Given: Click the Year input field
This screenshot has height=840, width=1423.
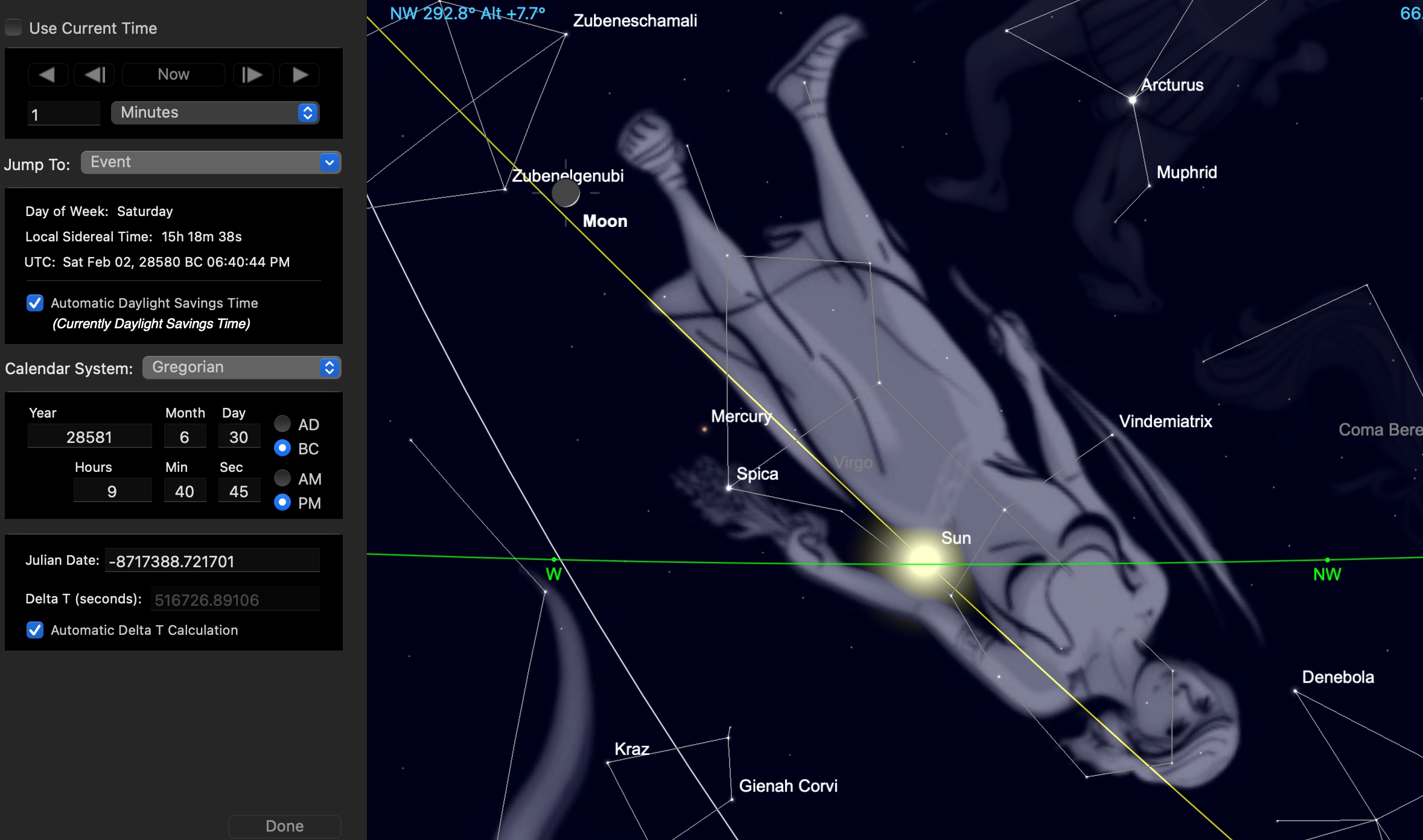Looking at the screenshot, I should (x=89, y=437).
